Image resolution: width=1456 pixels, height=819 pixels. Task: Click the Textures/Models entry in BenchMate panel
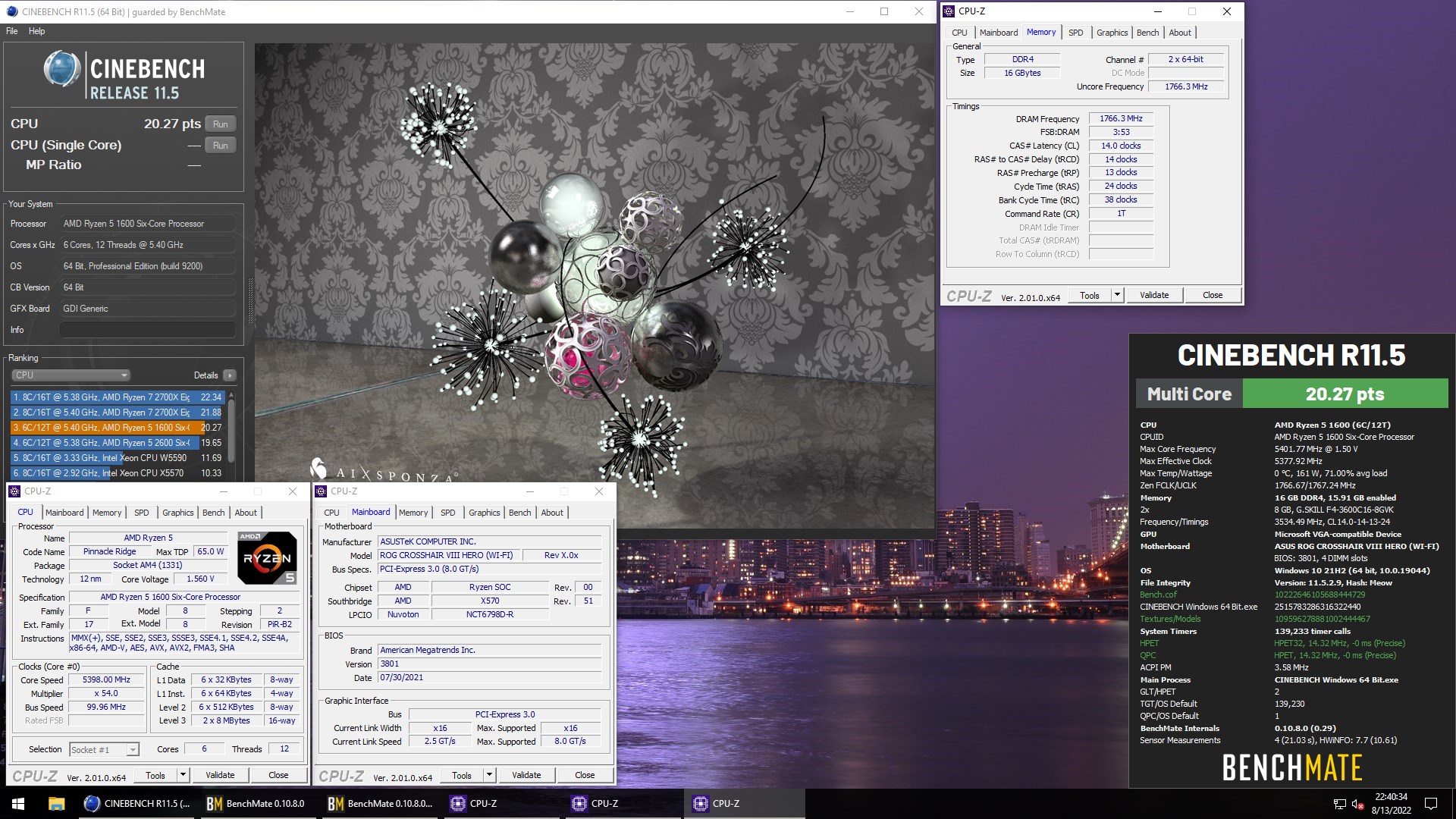pos(1170,619)
